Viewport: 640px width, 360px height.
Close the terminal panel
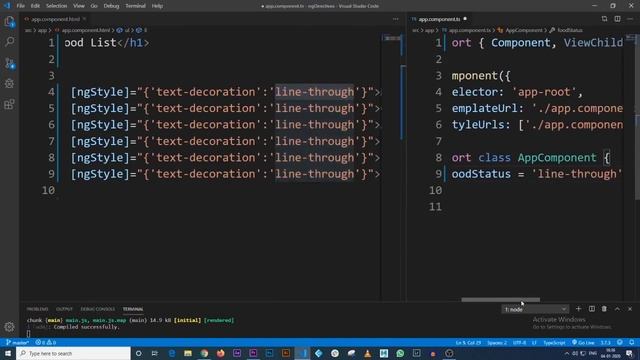coord(630,309)
